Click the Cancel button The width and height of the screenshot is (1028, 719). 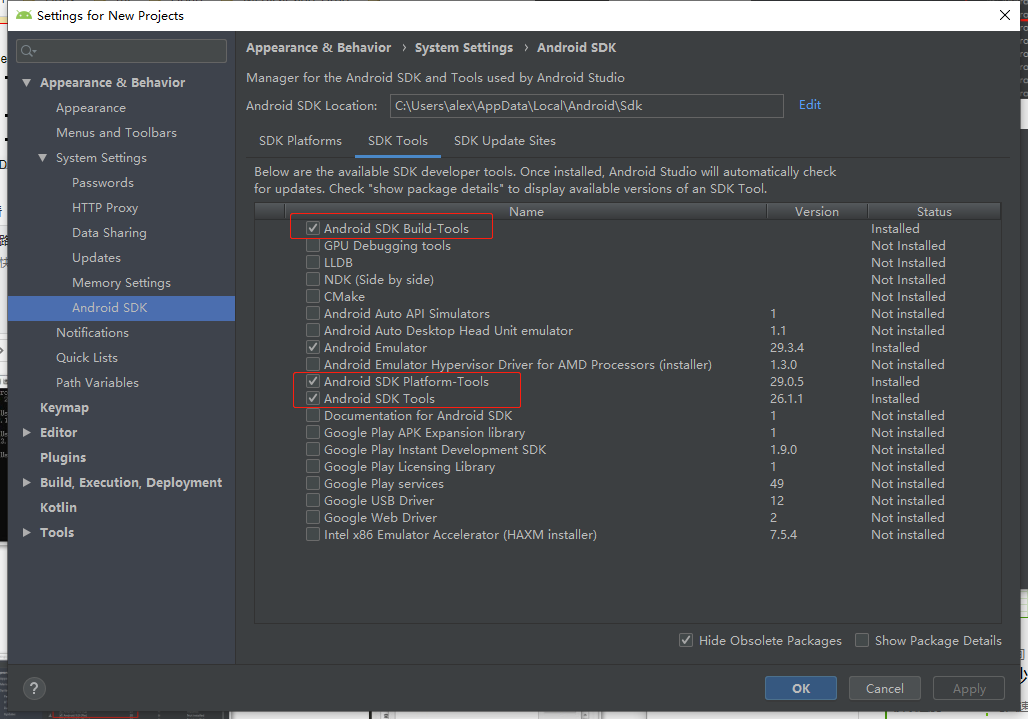tap(884, 688)
